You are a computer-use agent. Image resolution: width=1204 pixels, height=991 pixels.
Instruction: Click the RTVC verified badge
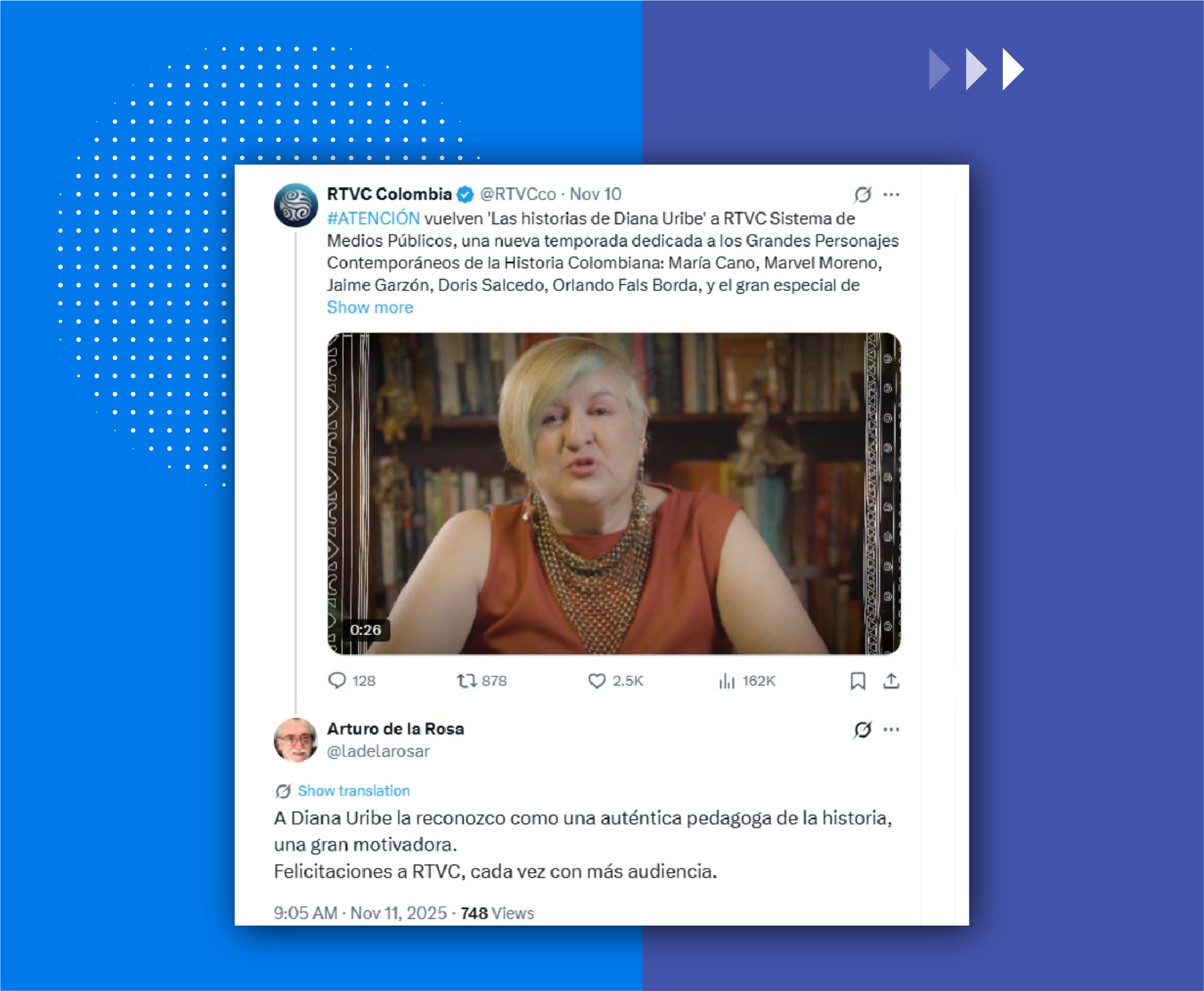(x=465, y=194)
